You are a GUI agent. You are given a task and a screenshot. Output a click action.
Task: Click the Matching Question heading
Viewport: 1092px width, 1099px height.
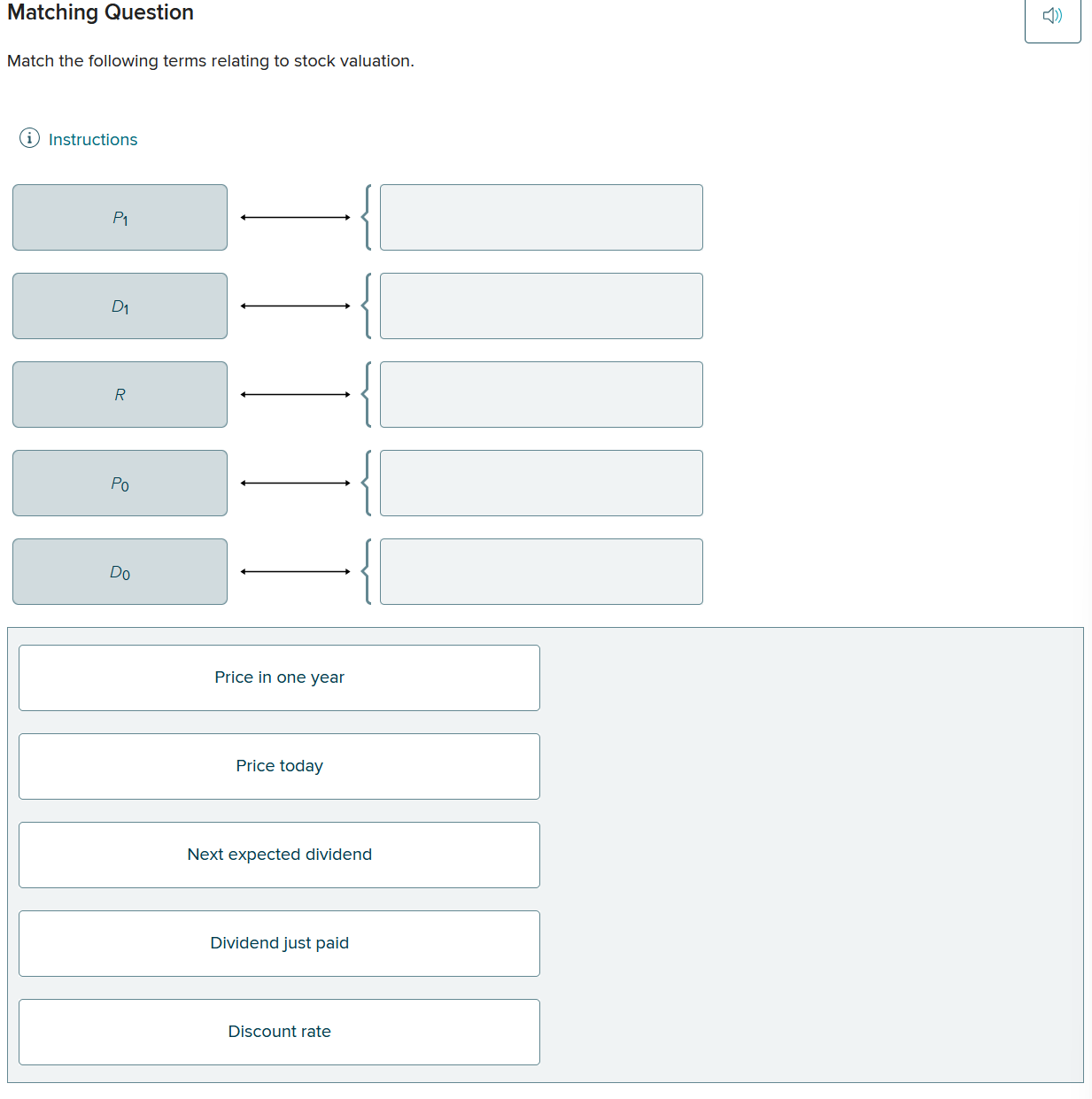(100, 12)
